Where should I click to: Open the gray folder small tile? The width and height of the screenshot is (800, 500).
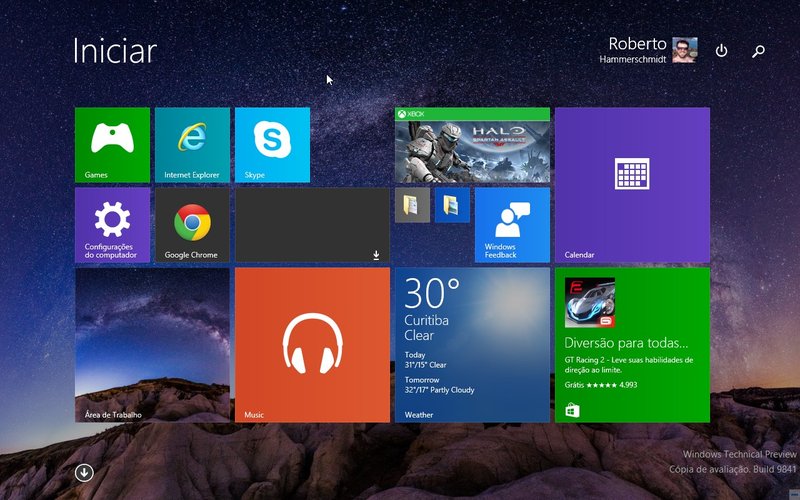[x=412, y=205]
